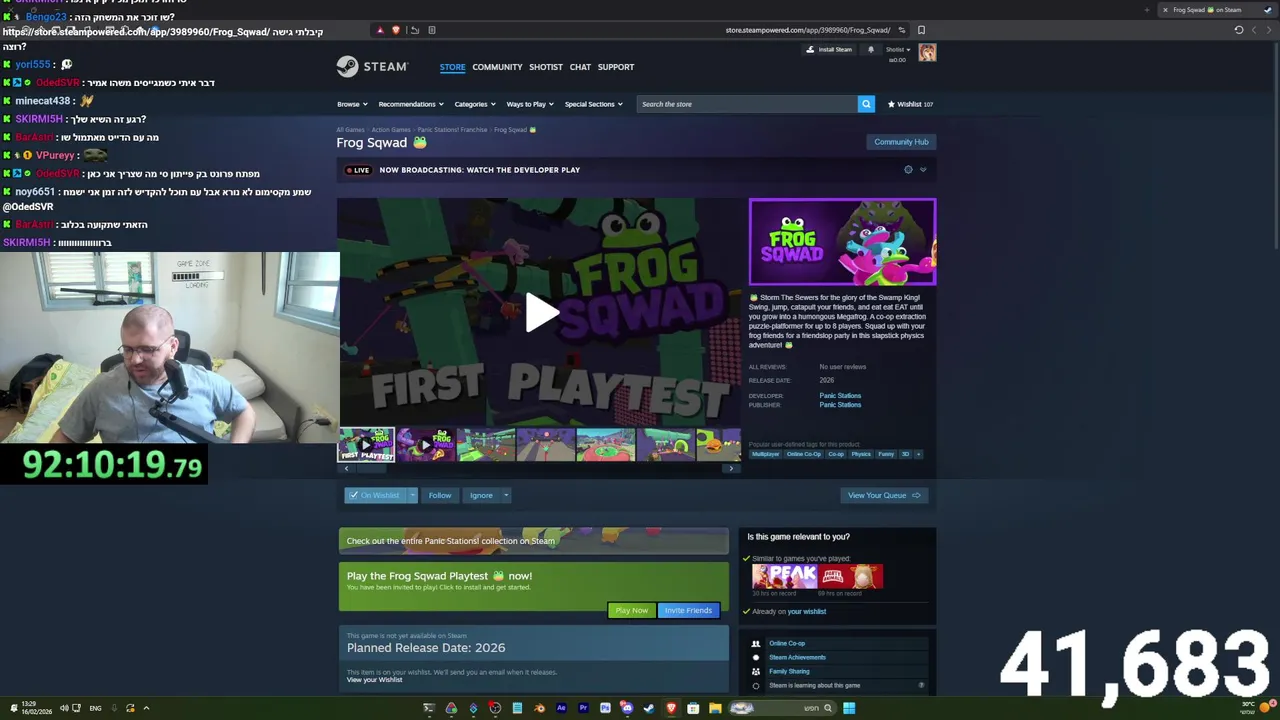Open the COMMUNITY tab
The width and height of the screenshot is (1280, 720).
[497, 67]
